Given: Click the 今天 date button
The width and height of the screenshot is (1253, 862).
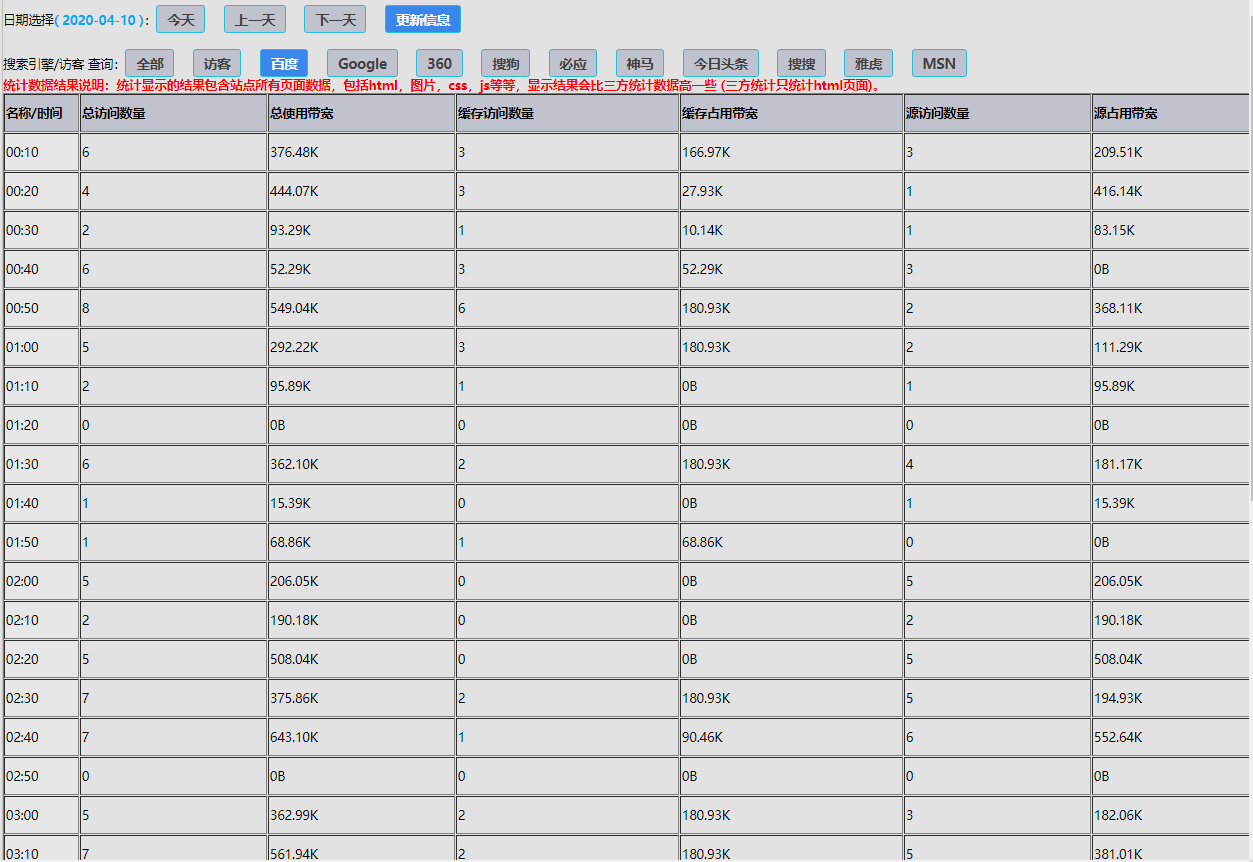Looking at the screenshot, I should (x=180, y=19).
